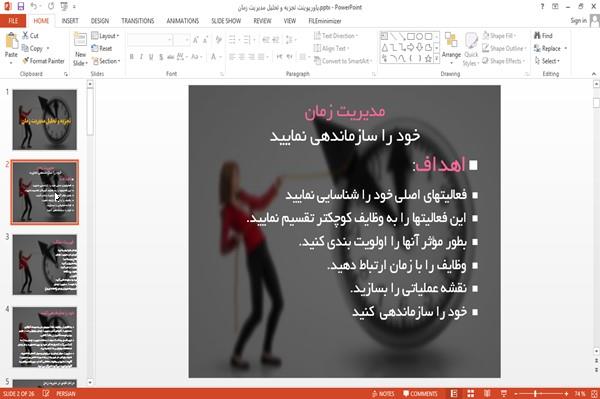Fit slide to current window
Viewport: 600px width, 399px height.
[x=594, y=394]
